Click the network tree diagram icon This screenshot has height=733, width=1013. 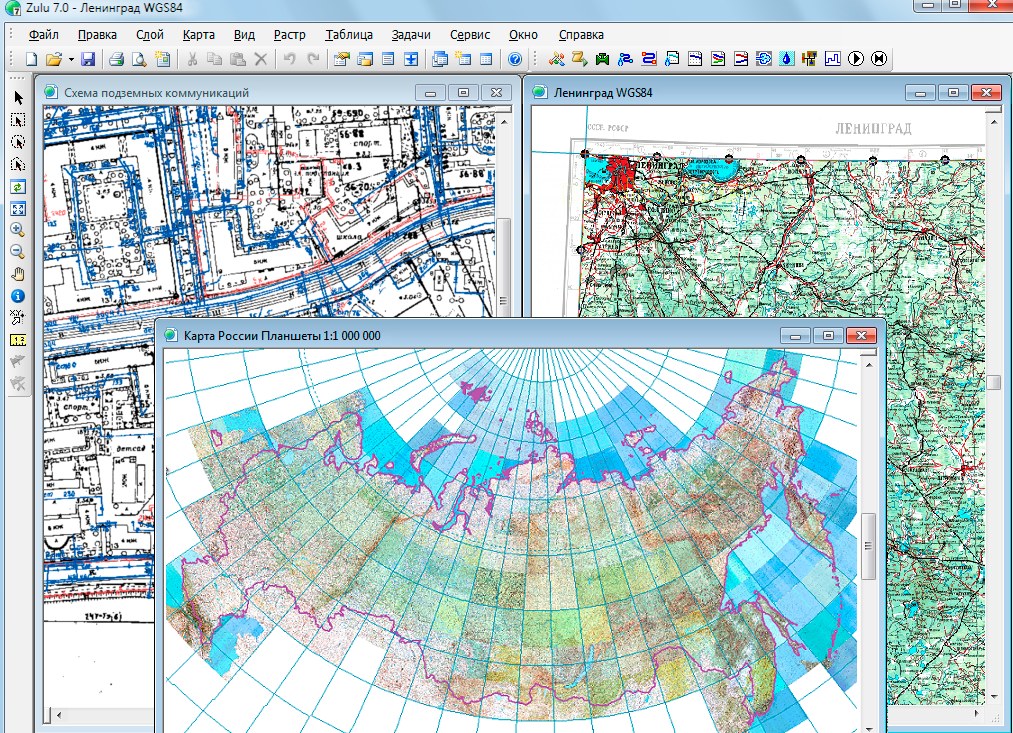click(809, 59)
